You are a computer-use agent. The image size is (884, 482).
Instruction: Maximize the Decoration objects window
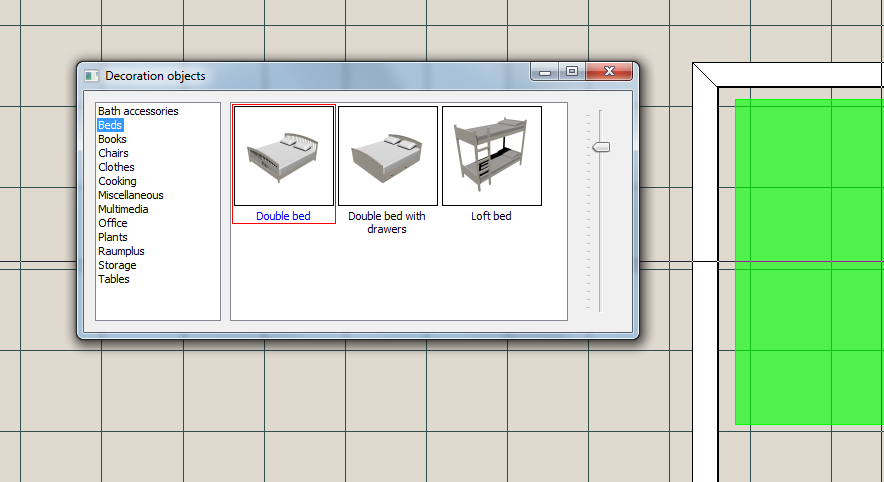[x=571, y=72]
